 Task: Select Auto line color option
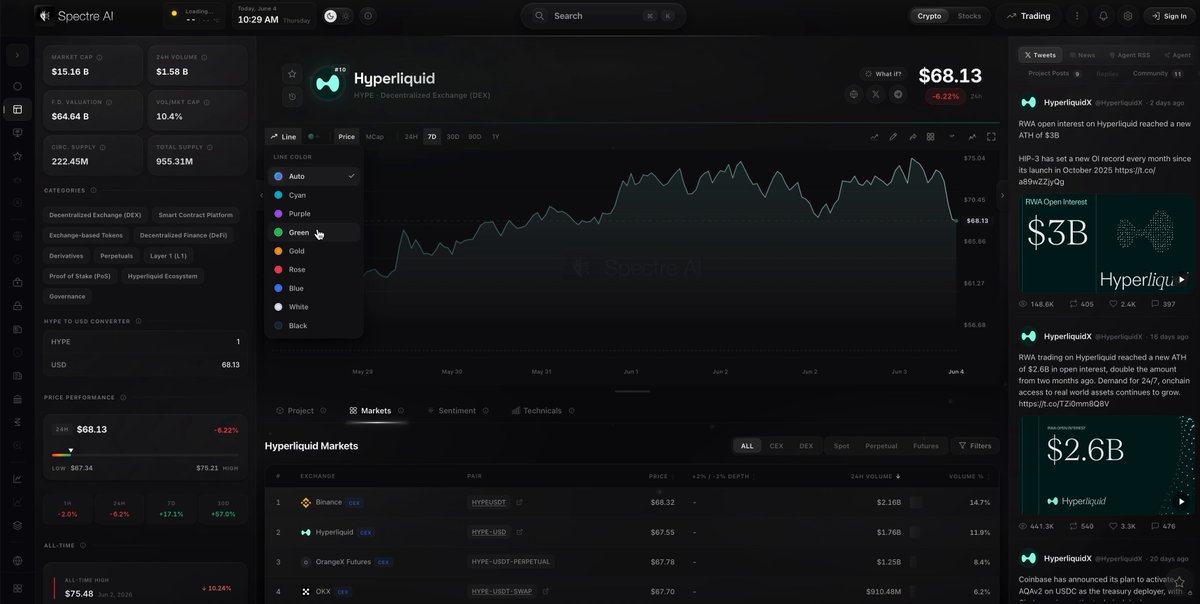(314, 176)
